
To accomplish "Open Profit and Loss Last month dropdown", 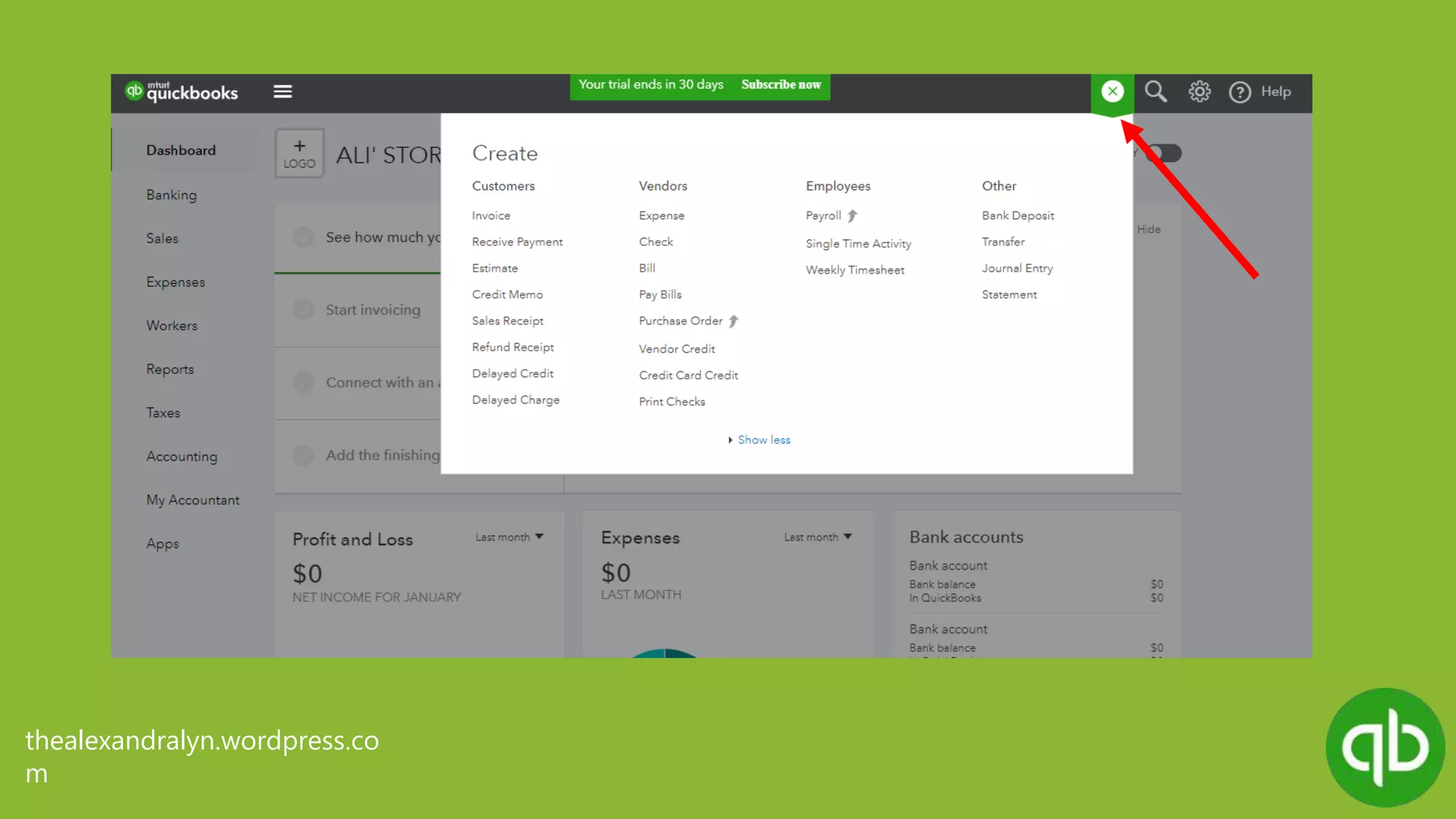I will point(509,537).
